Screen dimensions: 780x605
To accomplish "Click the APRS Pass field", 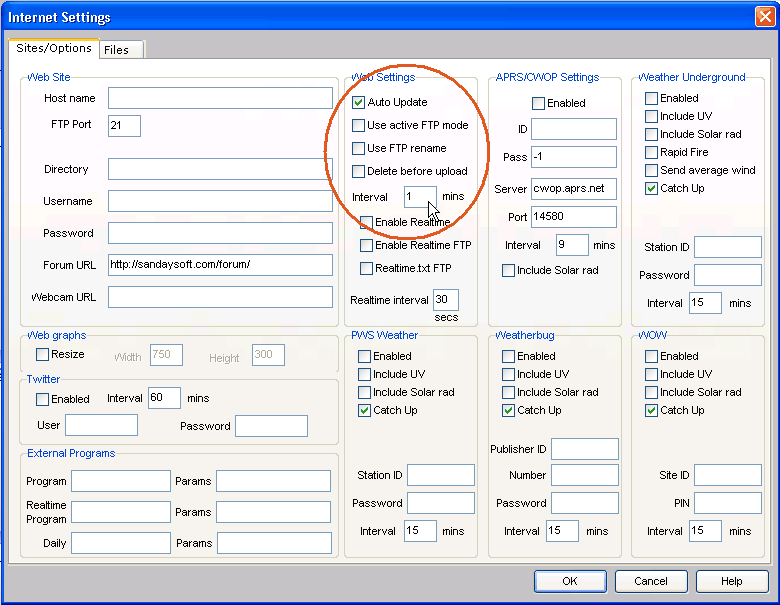I will pos(574,157).
